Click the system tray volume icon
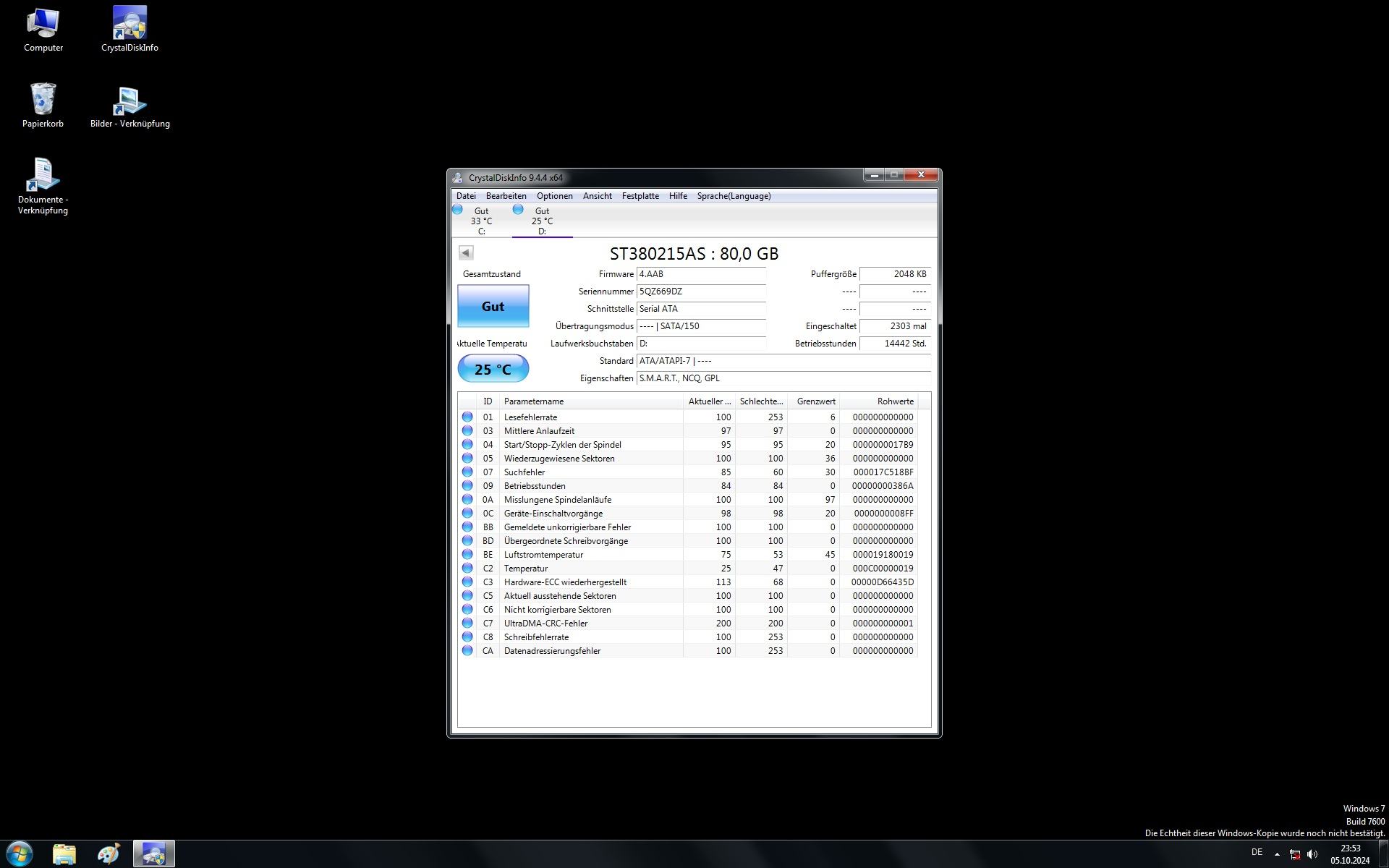 point(1312,854)
